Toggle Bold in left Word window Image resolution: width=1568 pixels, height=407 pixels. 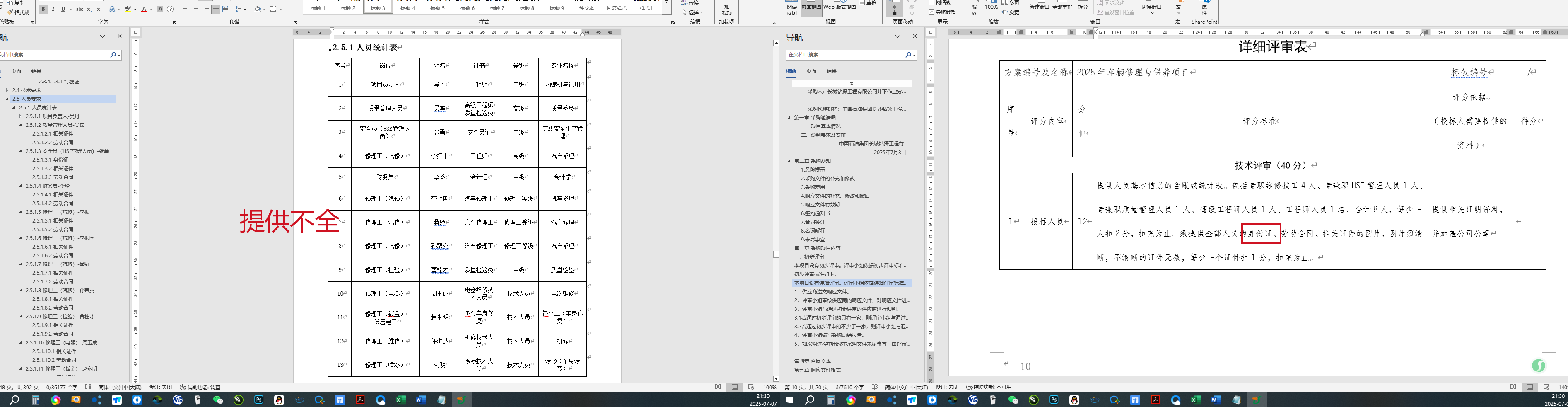43,9
